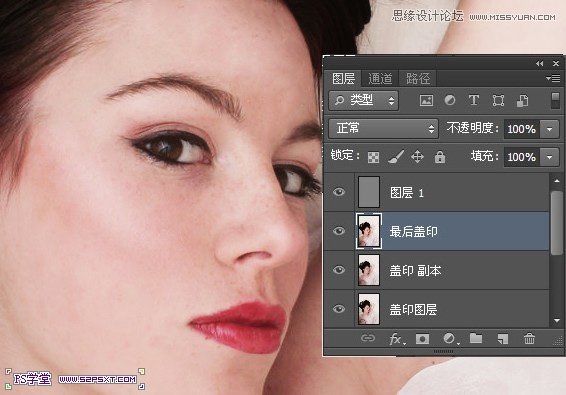Open the 类型 filter type dropdown
This screenshot has width=566, height=395.
click(363, 100)
